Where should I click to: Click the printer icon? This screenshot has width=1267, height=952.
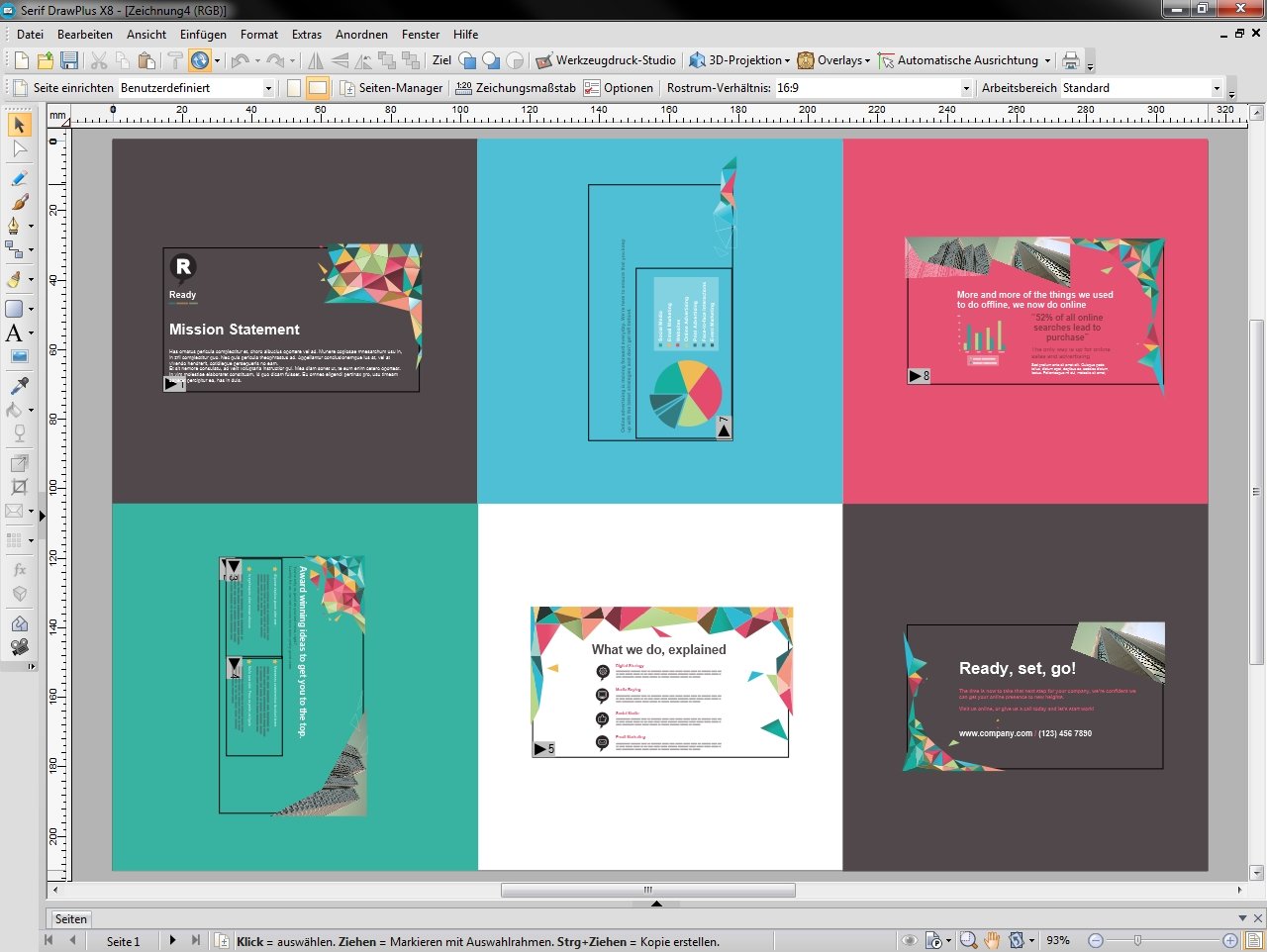click(x=1071, y=60)
